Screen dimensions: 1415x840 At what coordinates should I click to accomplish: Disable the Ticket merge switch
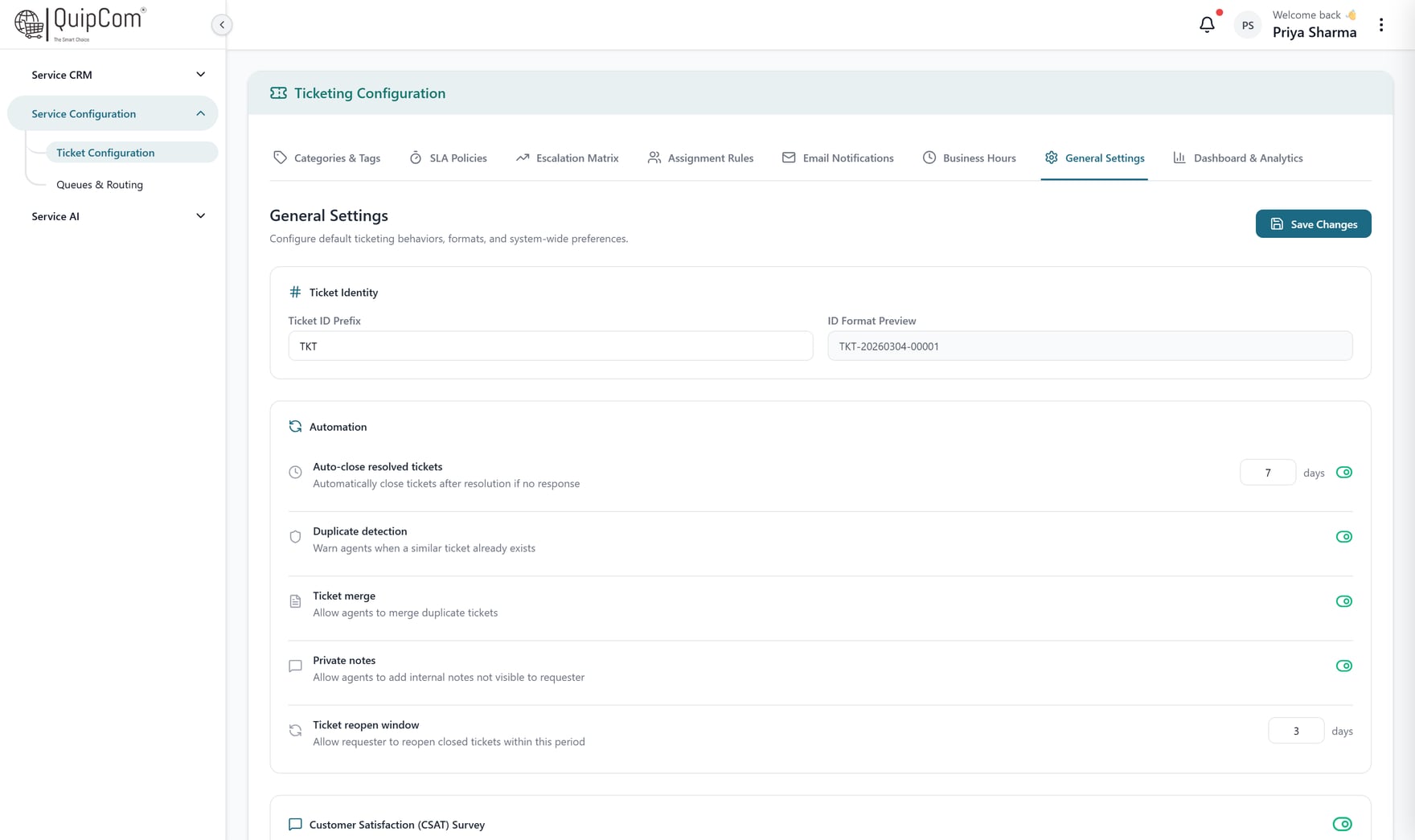[x=1344, y=601]
